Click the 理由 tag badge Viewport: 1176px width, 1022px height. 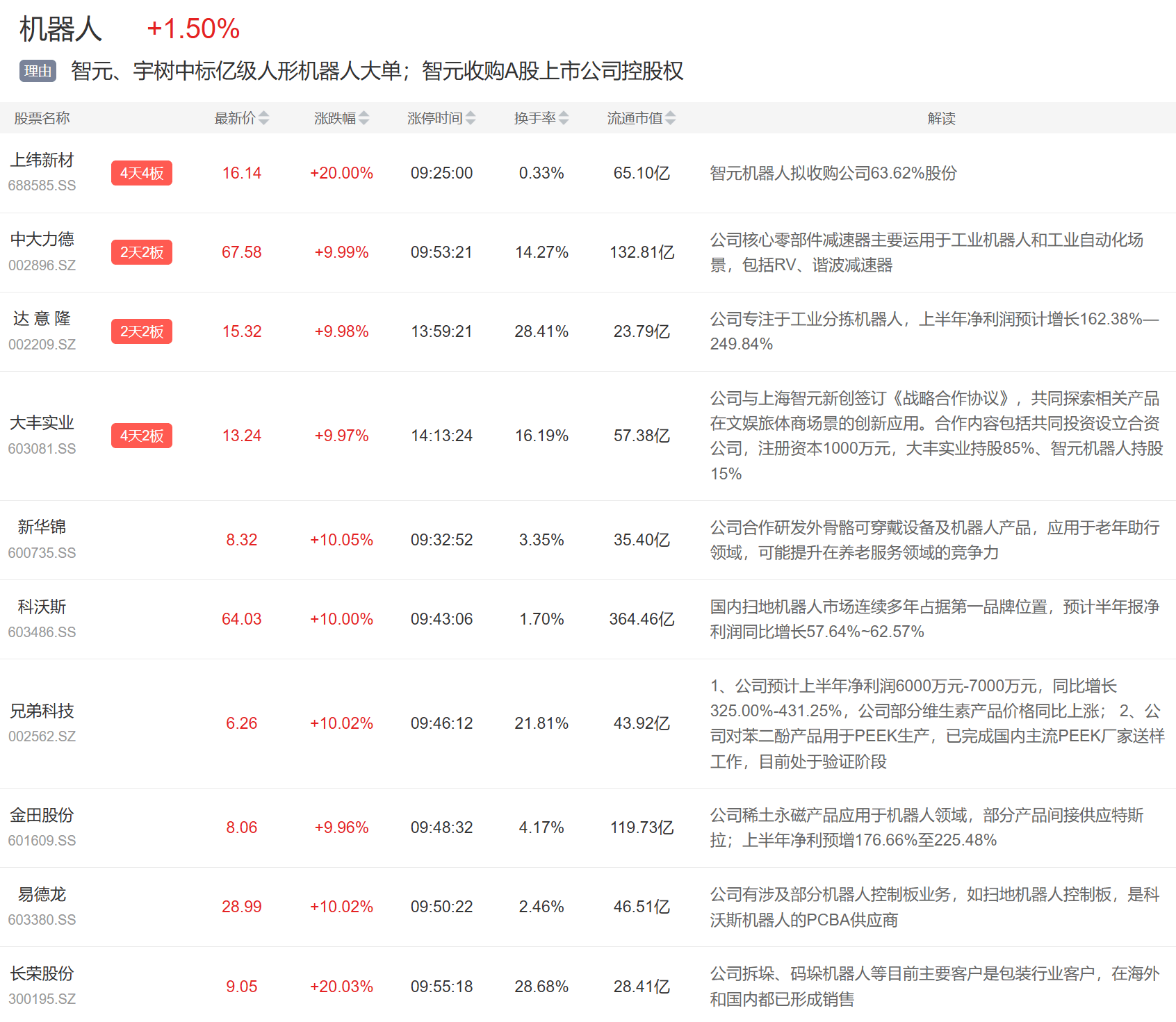pos(38,71)
